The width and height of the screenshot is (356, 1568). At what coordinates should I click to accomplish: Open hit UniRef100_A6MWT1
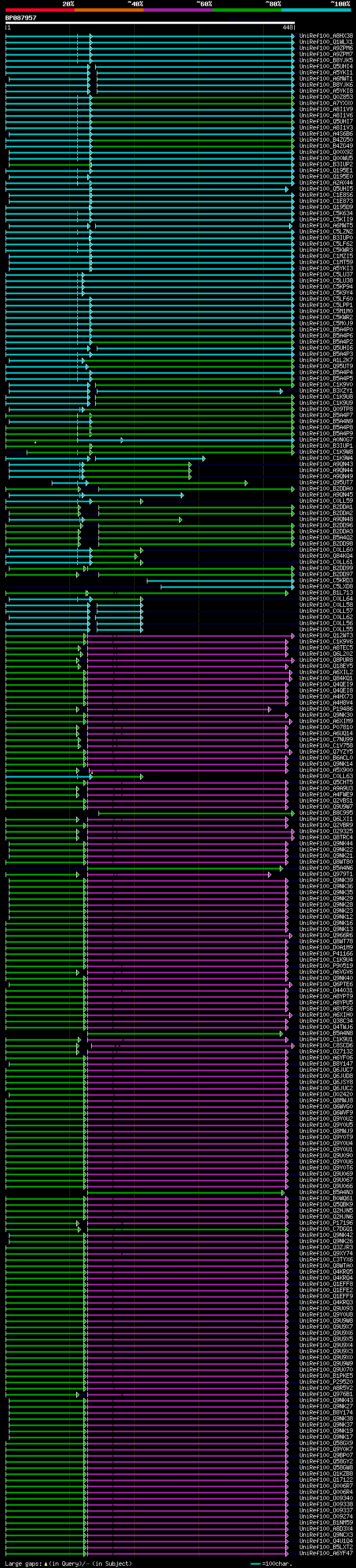point(326,78)
